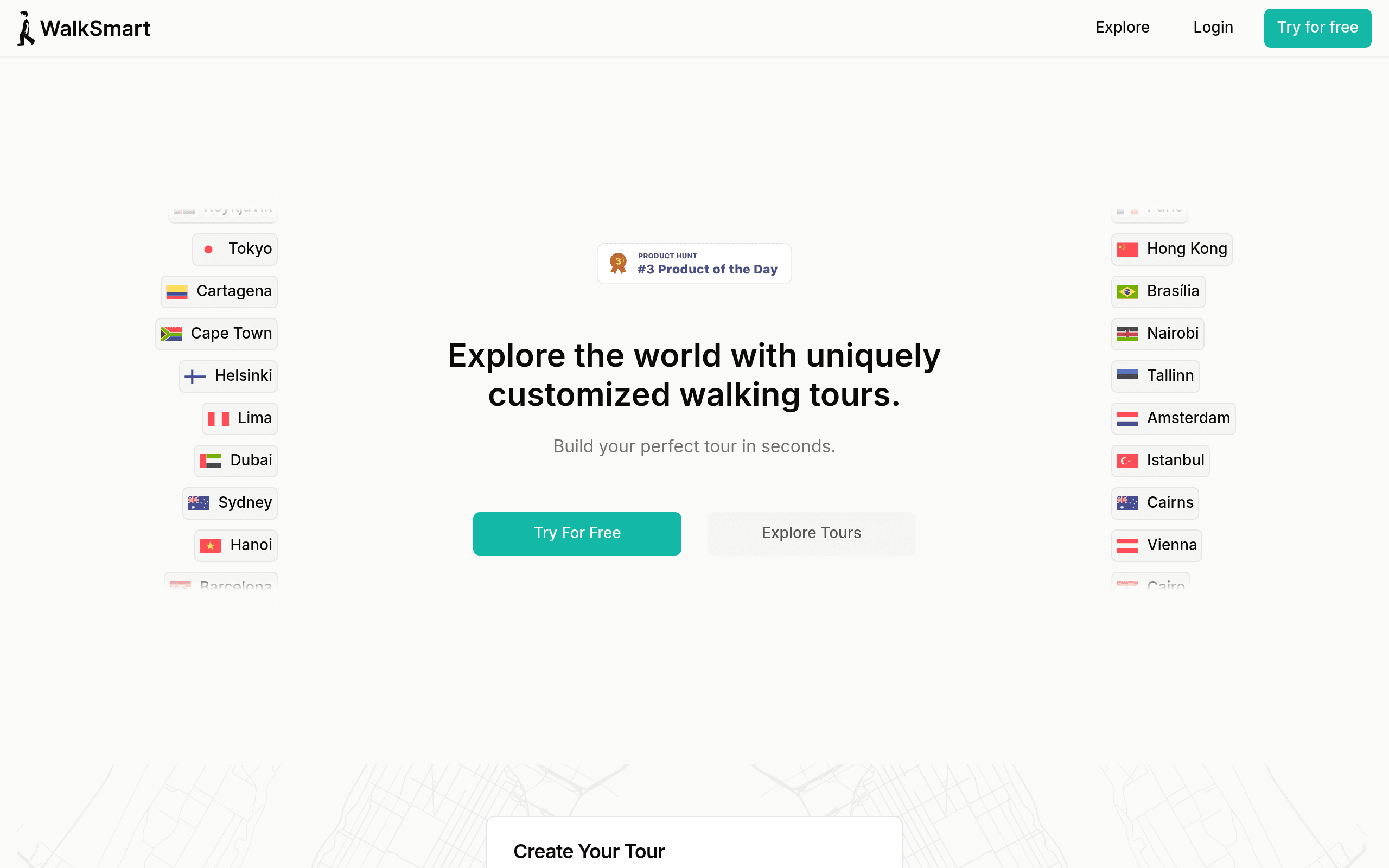
Task: Select the Lima city label
Action: tap(255, 418)
